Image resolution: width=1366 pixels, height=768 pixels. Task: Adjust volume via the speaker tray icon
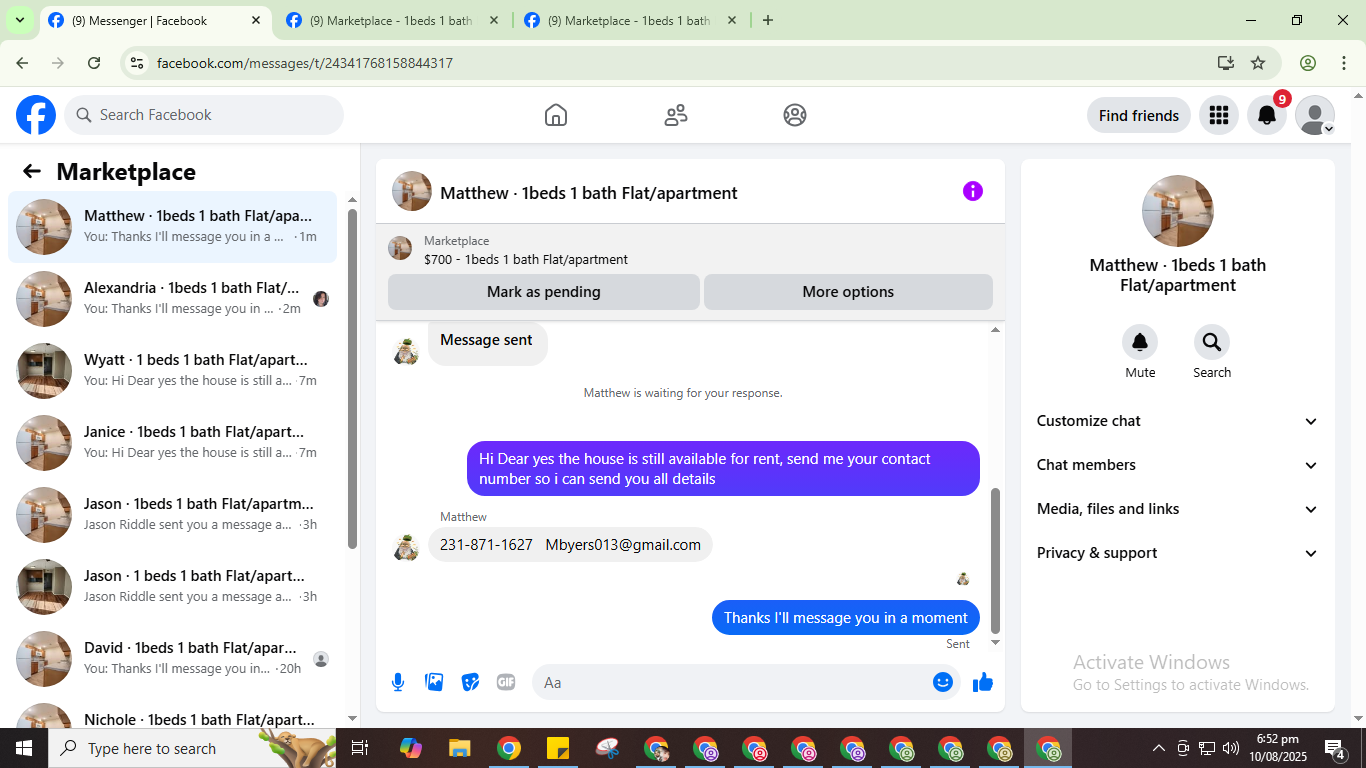pos(1231,748)
